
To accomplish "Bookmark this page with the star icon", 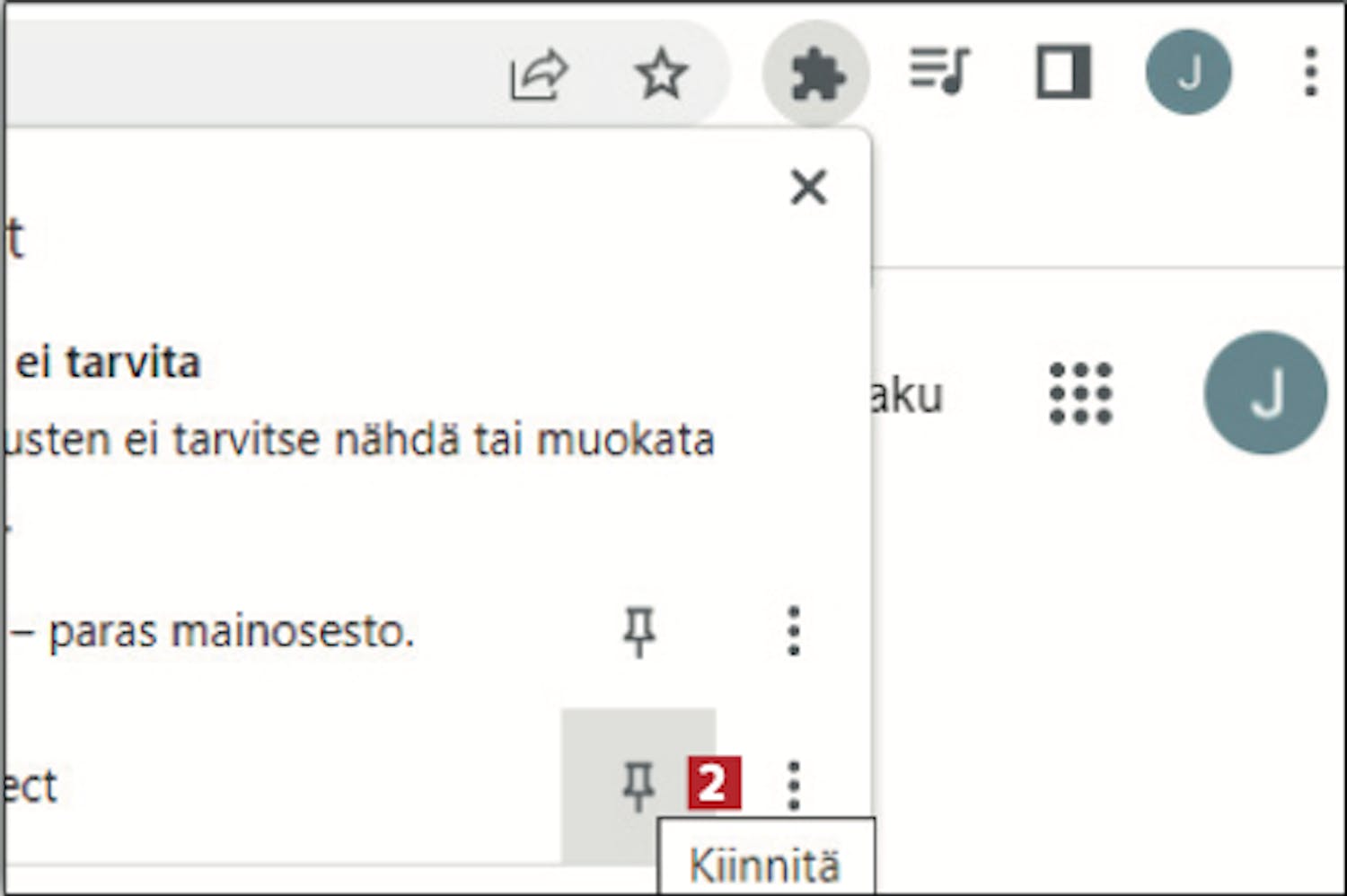I will tap(661, 75).
